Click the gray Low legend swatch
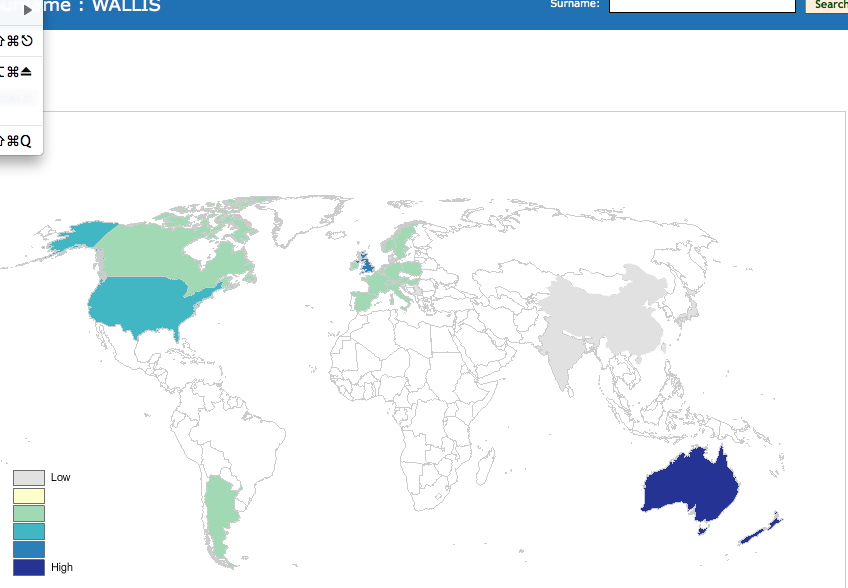The image size is (848, 588). (29, 478)
